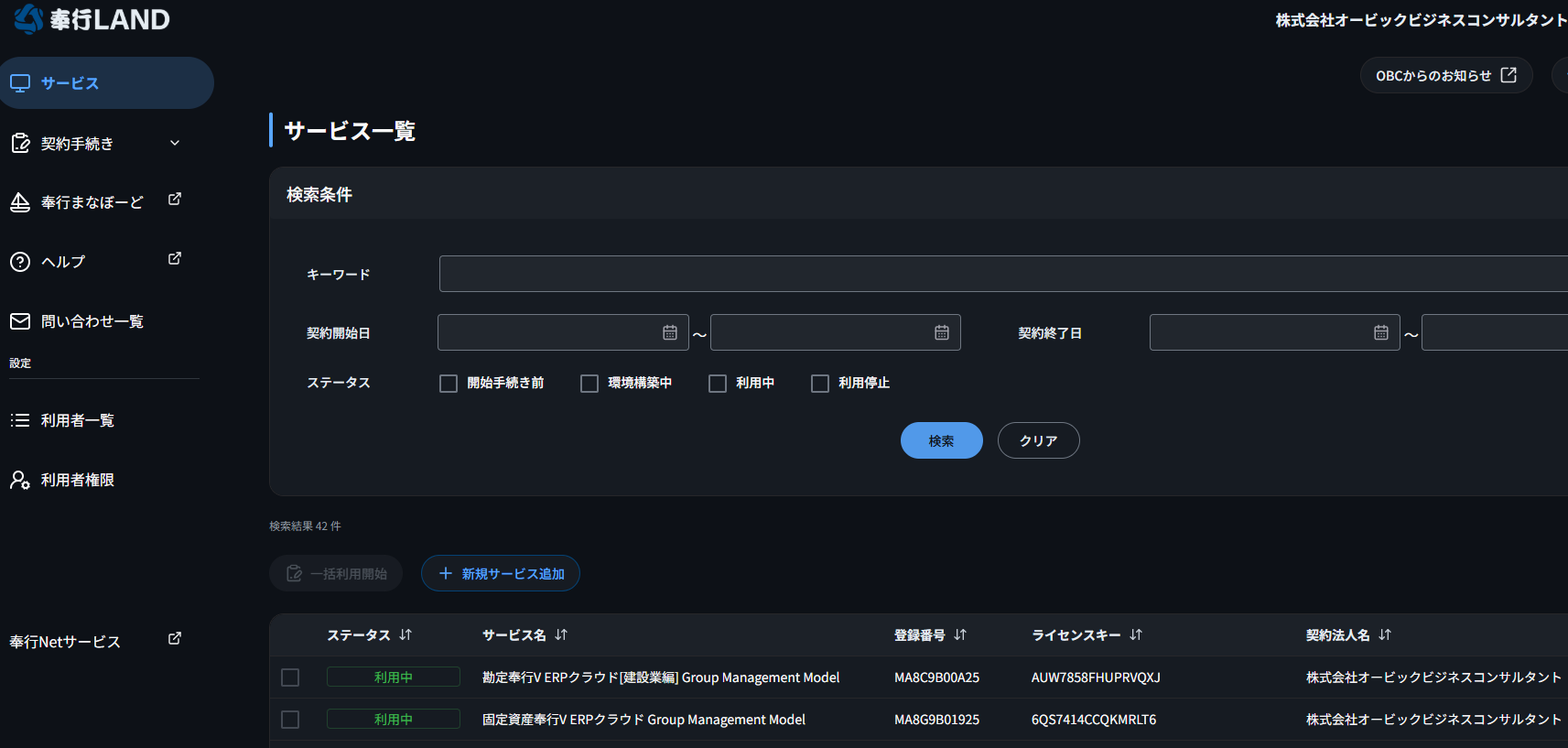Select the 固定資産奉行V ERPクラウド row checkbox
Screen dimensions: 1568x748
click(x=290, y=720)
